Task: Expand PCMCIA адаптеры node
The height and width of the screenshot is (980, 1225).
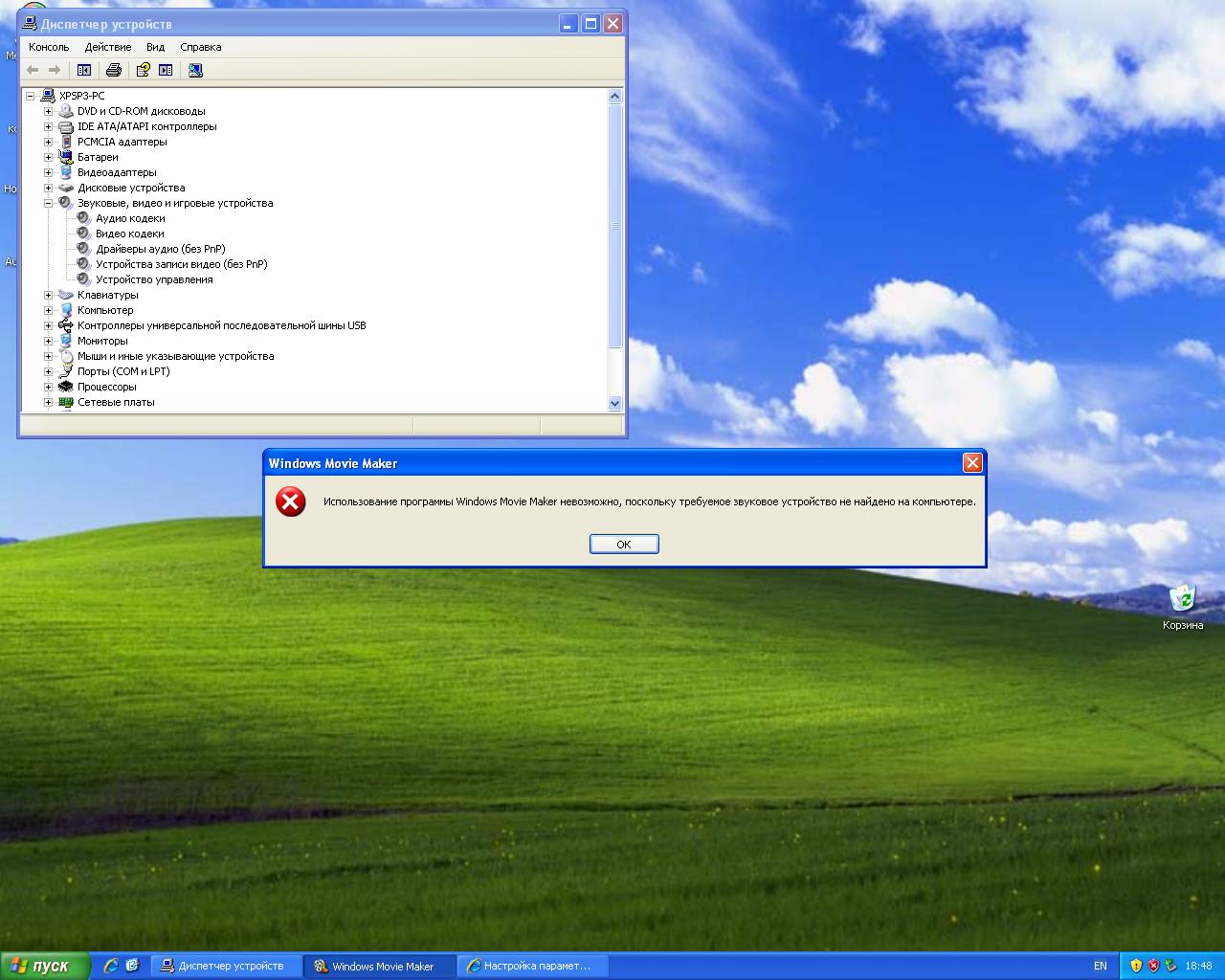Action: [48, 142]
